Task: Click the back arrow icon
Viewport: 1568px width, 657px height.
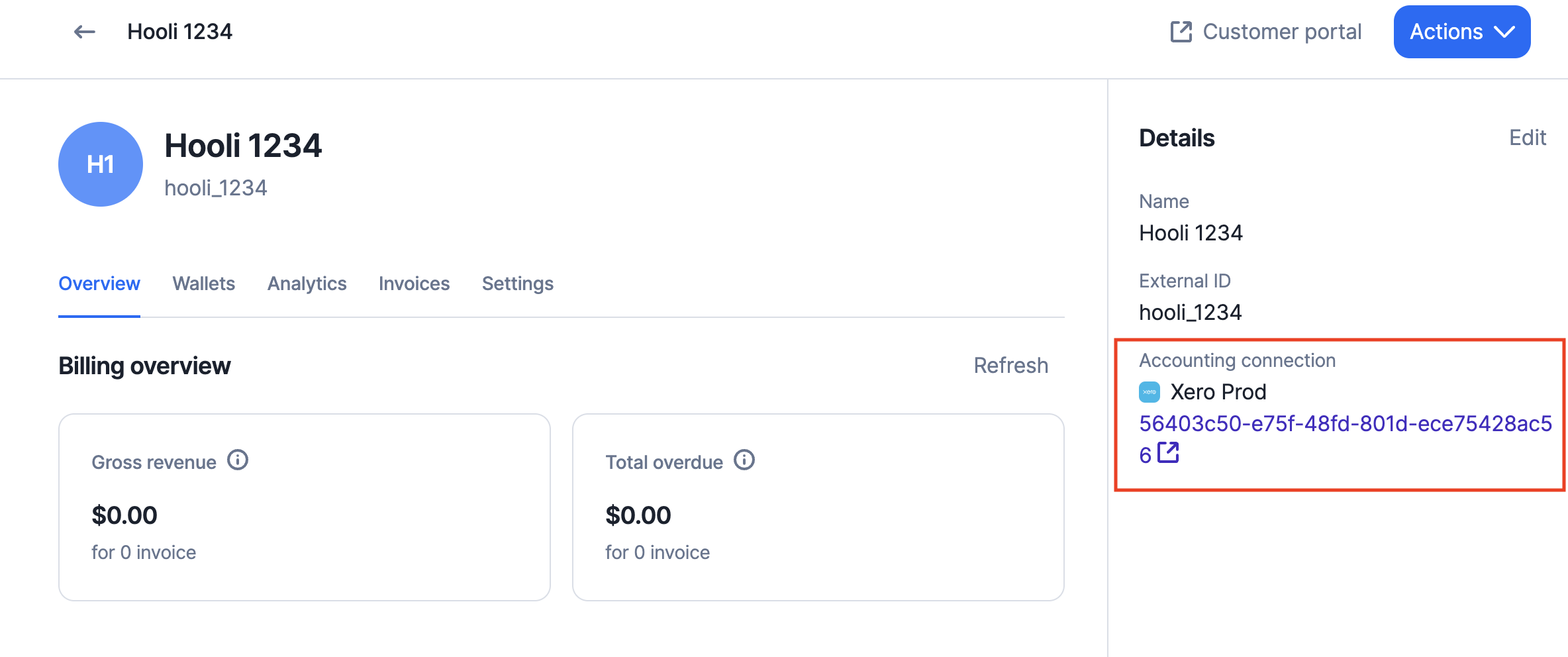Action: (85, 32)
